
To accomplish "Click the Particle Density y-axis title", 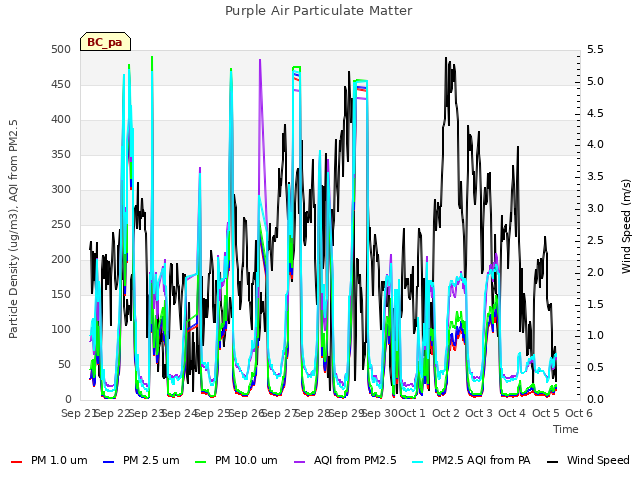I will (13, 229).
